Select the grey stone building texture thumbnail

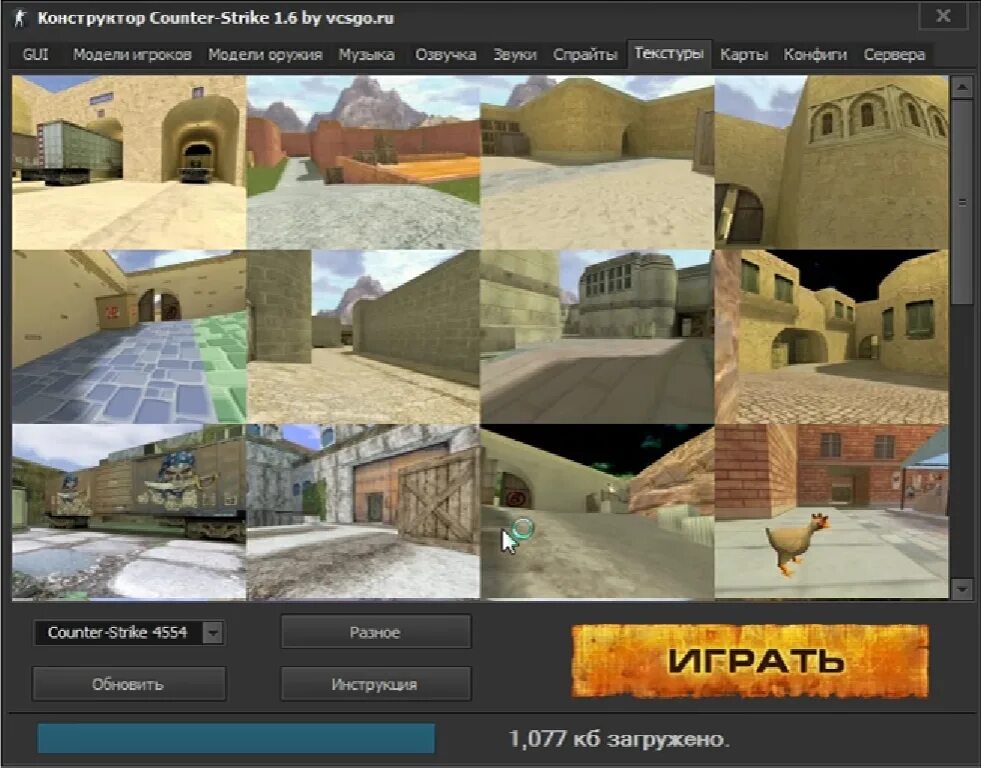click(597, 337)
